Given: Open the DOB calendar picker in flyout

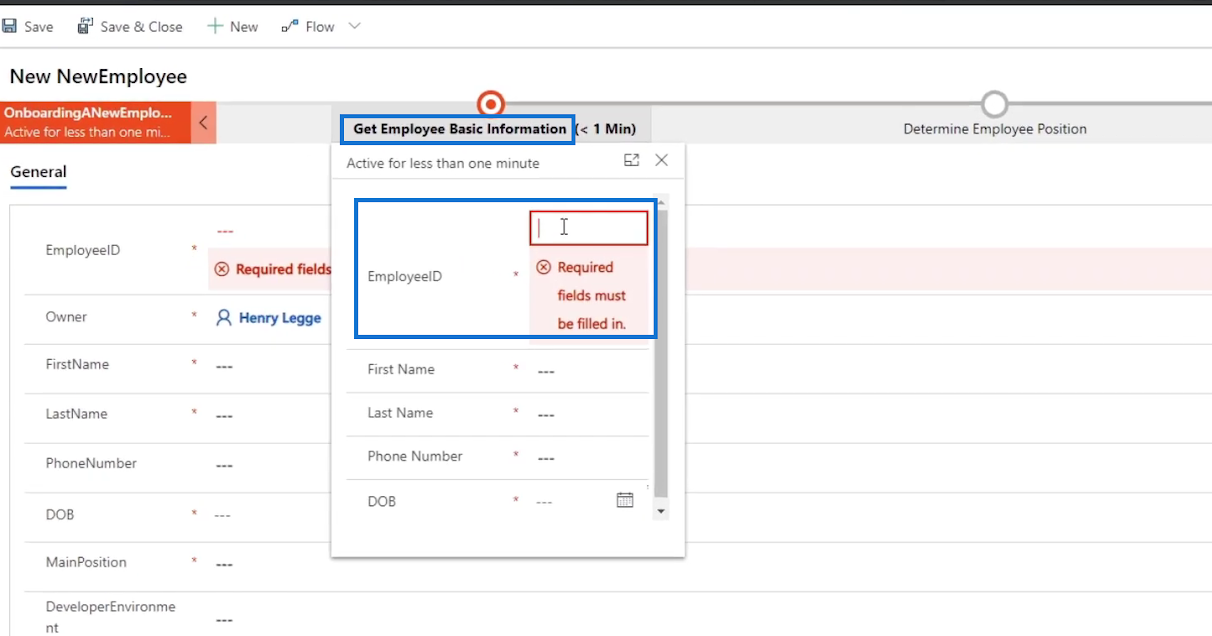Looking at the screenshot, I should pyautogui.click(x=625, y=500).
